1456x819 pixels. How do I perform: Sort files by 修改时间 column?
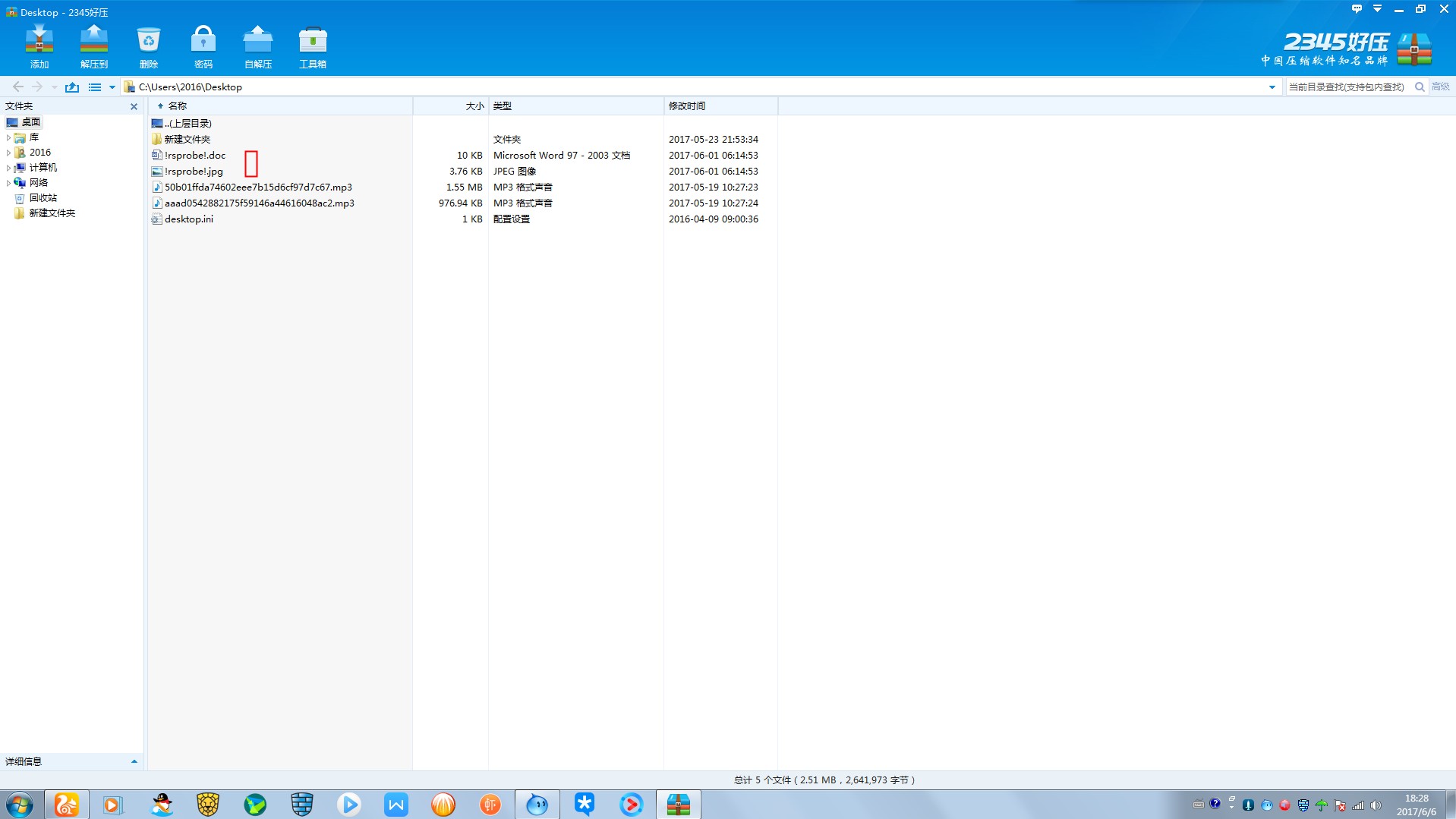click(x=687, y=106)
